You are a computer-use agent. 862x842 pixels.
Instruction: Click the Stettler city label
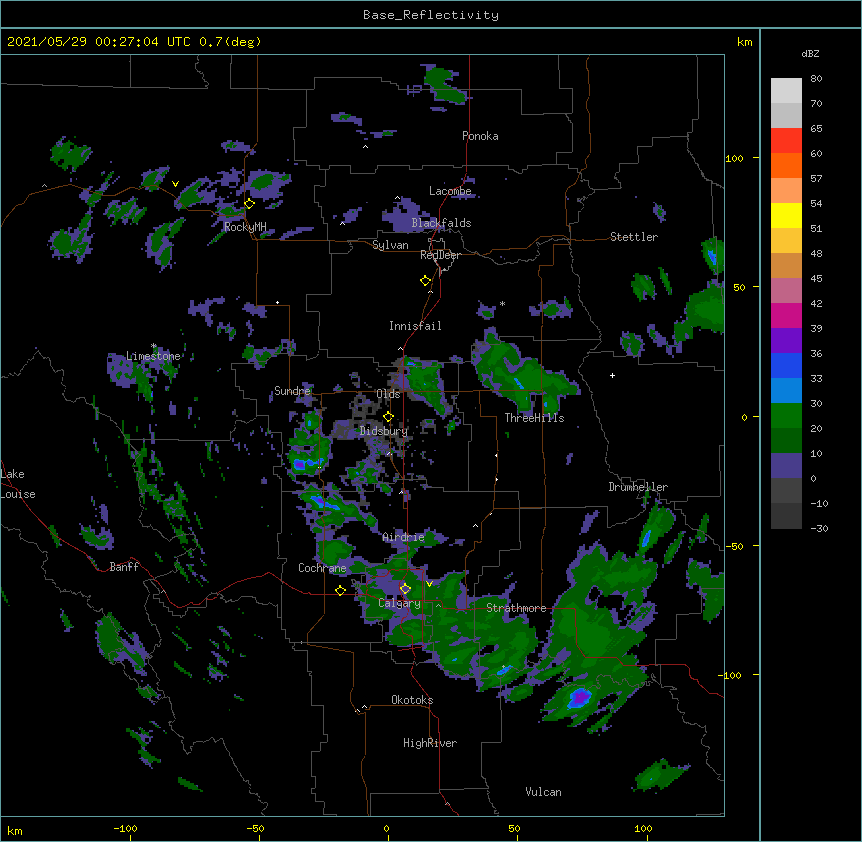[634, 237]
